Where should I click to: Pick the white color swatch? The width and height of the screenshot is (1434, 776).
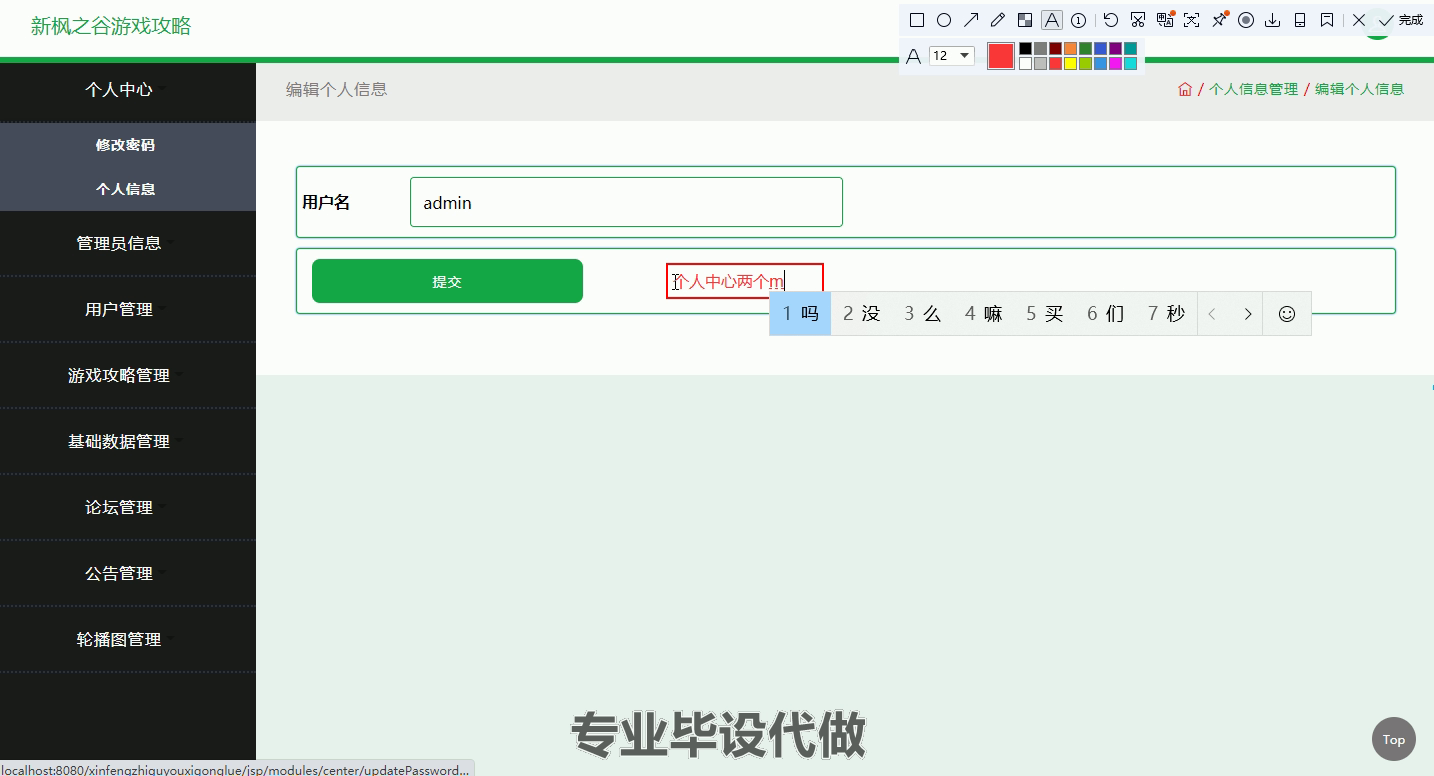[1025, 64]
